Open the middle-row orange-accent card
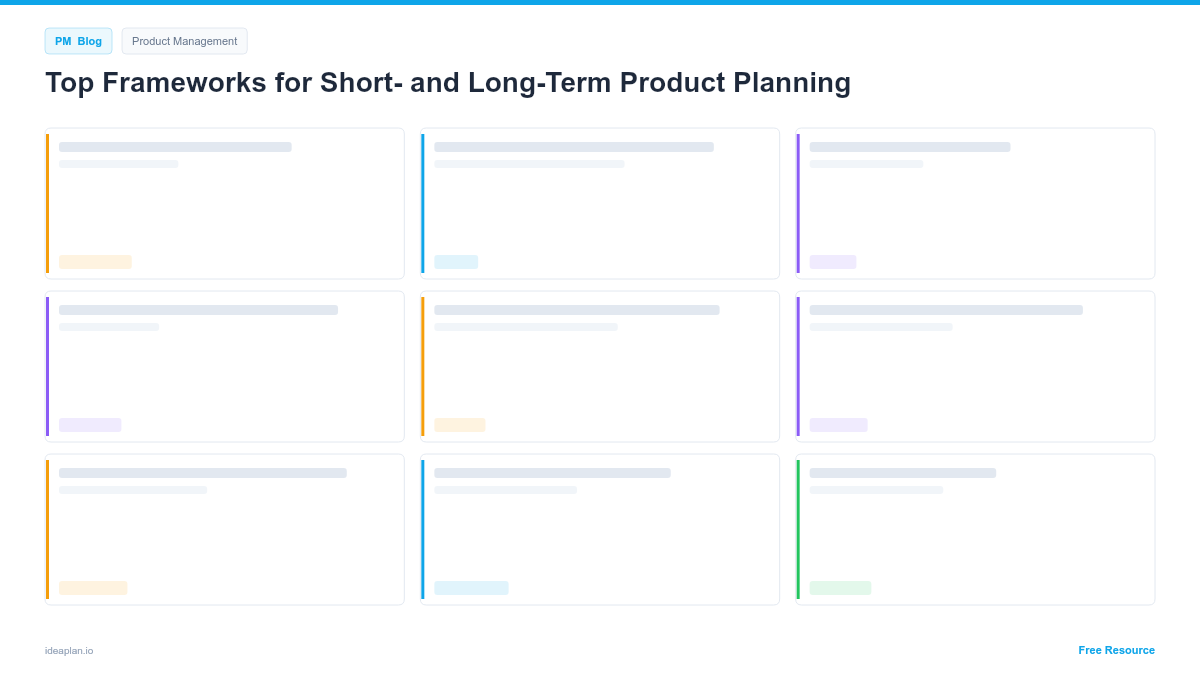 coord(600,366)
